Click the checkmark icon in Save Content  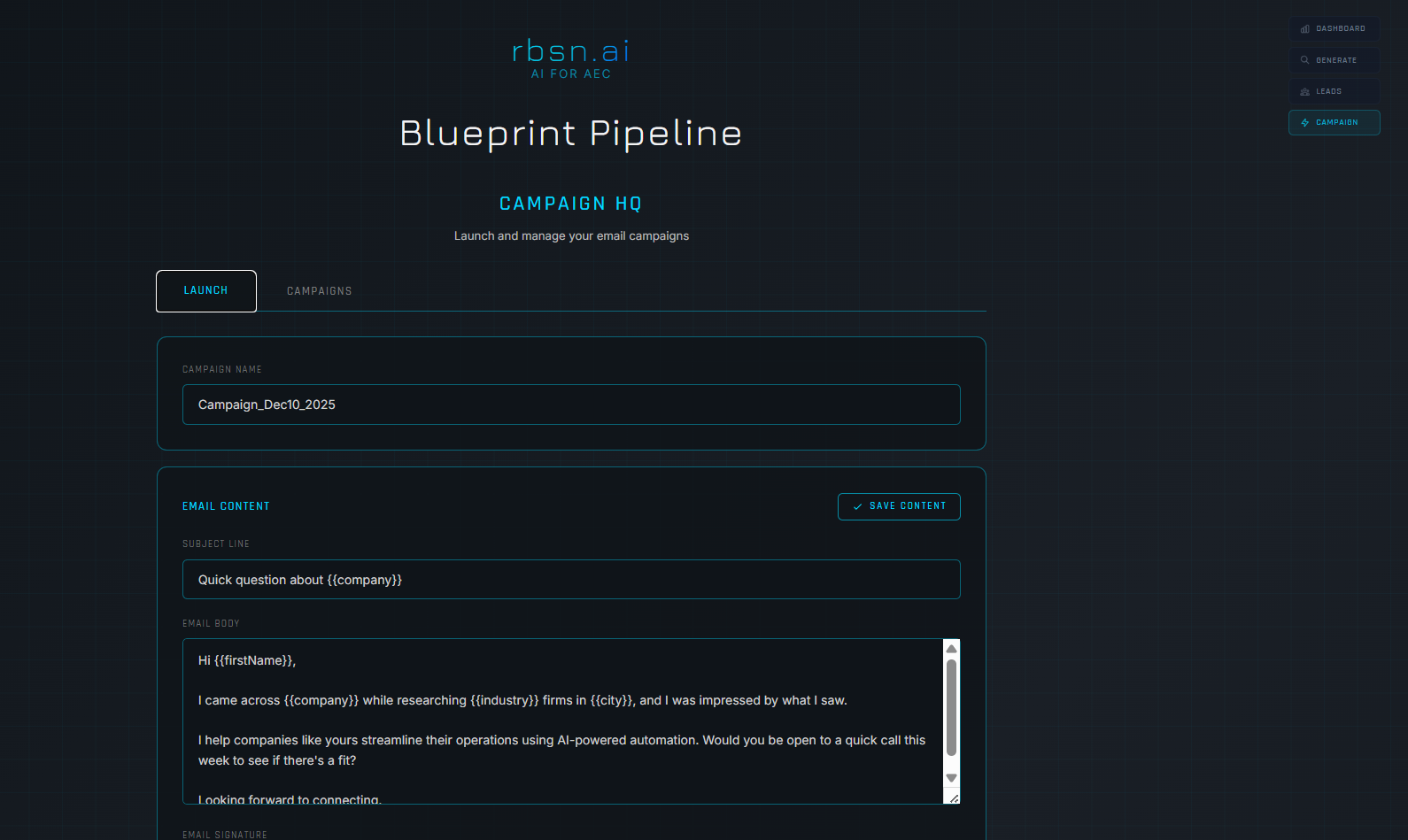(x=857, y=506)
